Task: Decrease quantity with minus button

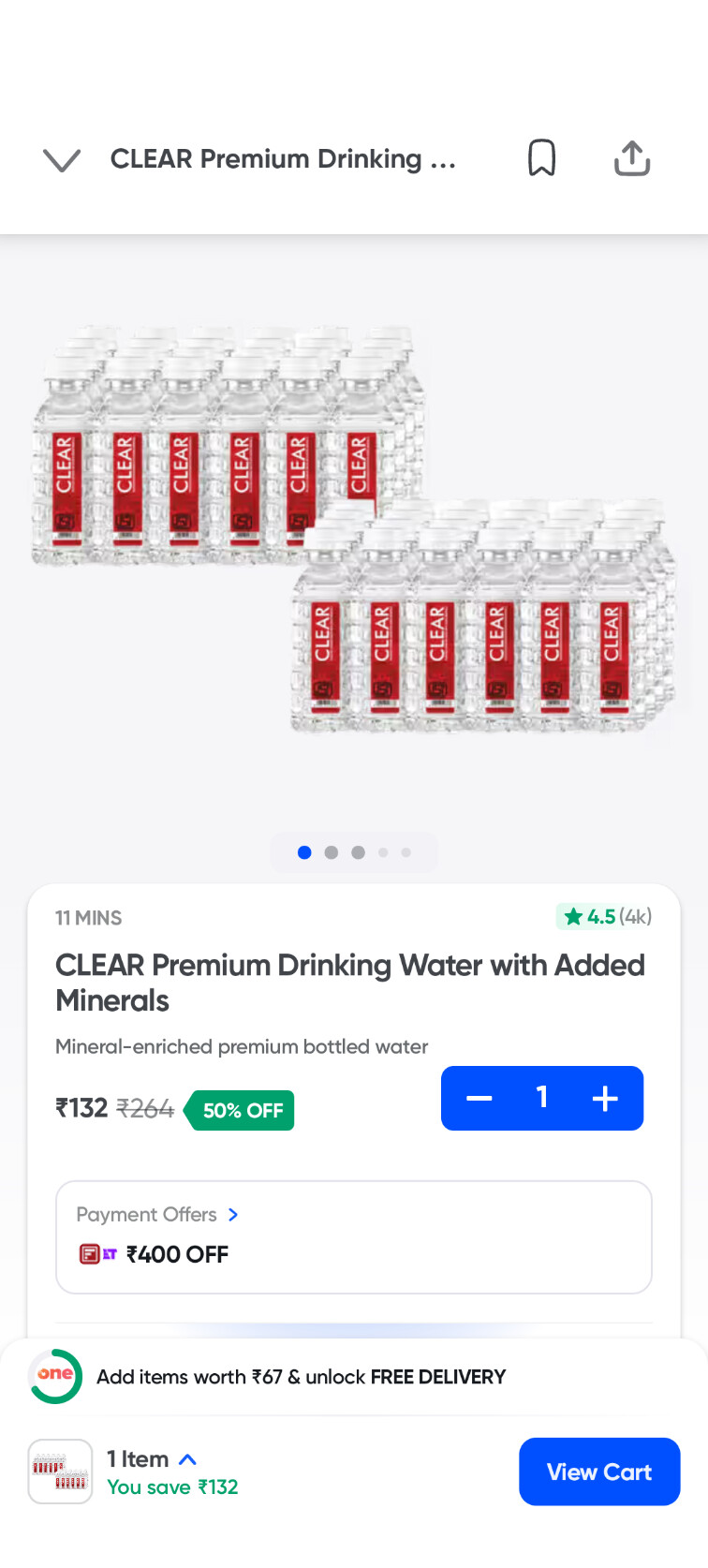Action: [479, 1098]
